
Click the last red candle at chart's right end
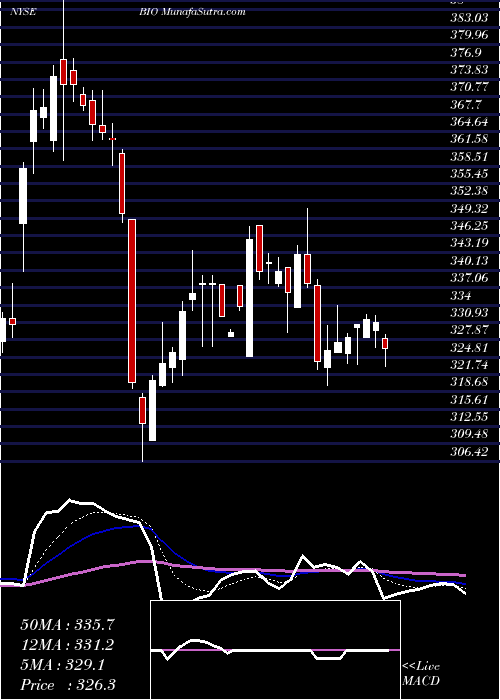(x=385, y=343)
